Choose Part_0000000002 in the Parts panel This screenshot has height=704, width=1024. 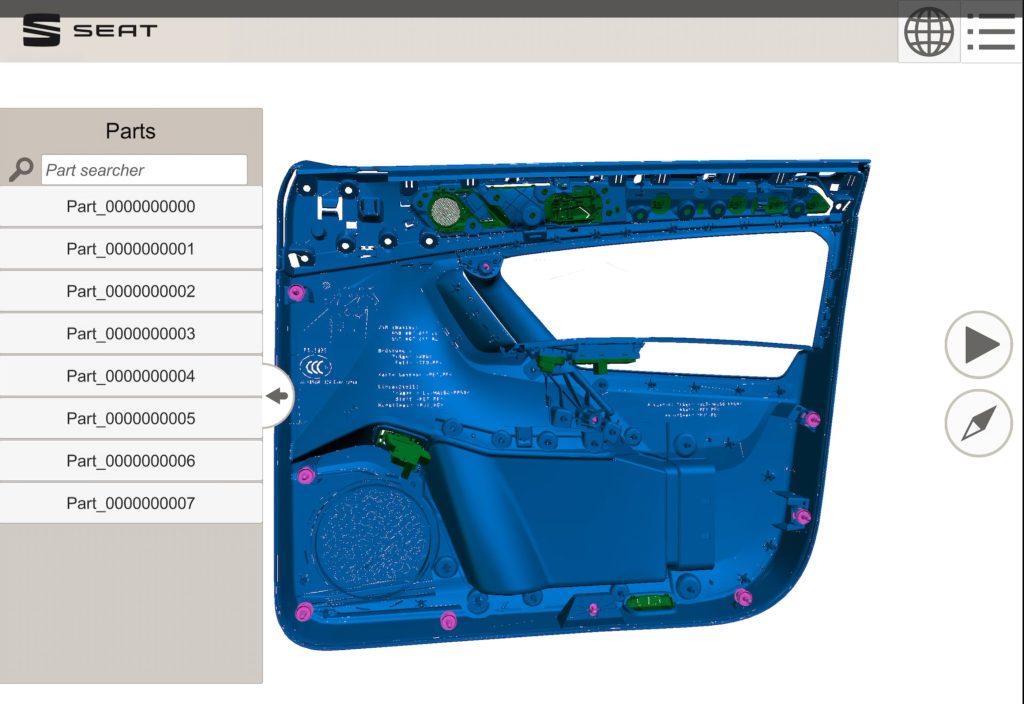click(x=131, y=292)
